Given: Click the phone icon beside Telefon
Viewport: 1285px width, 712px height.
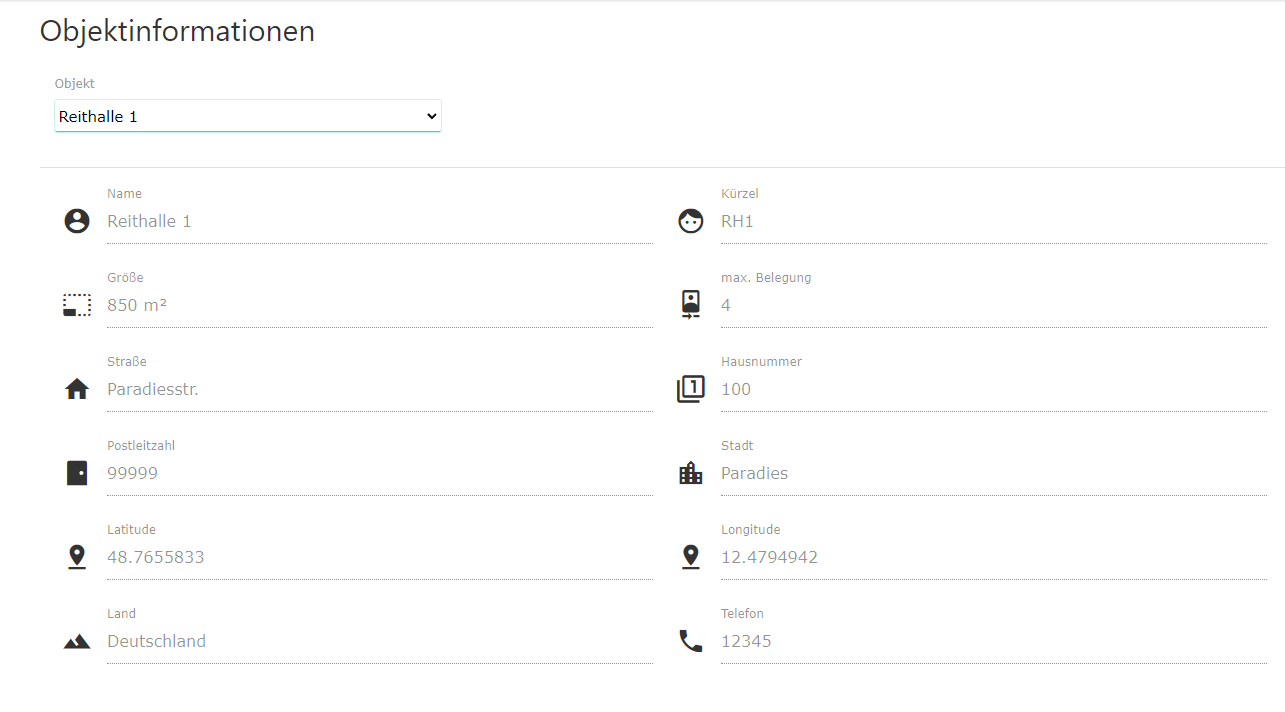Looking at the screenshot, I should (x=691, y=641).
